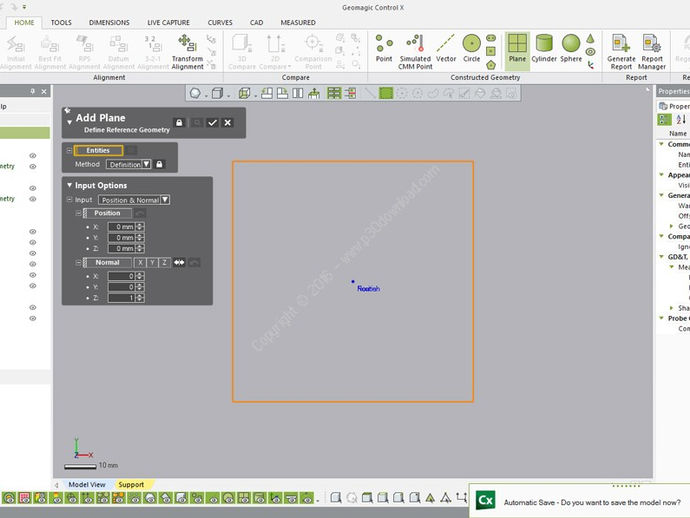Click the Generate Report icon
The width and height of the screenshot is (690, 518).
621,51
